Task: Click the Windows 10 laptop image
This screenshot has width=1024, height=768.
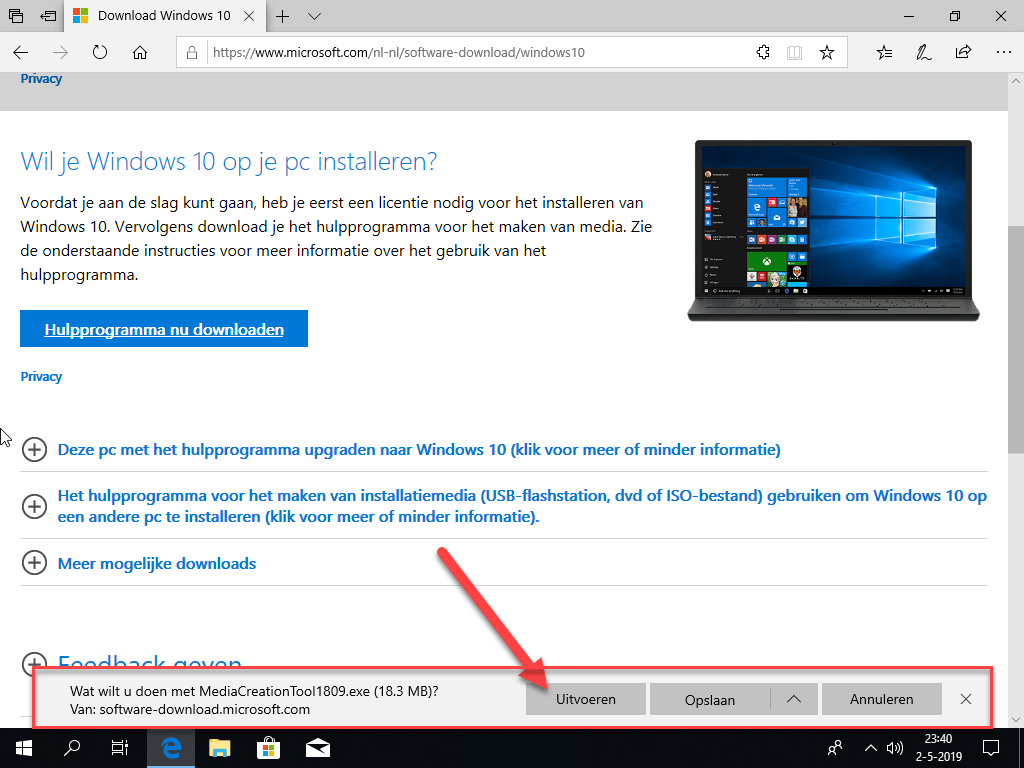Action: (833, 230)
